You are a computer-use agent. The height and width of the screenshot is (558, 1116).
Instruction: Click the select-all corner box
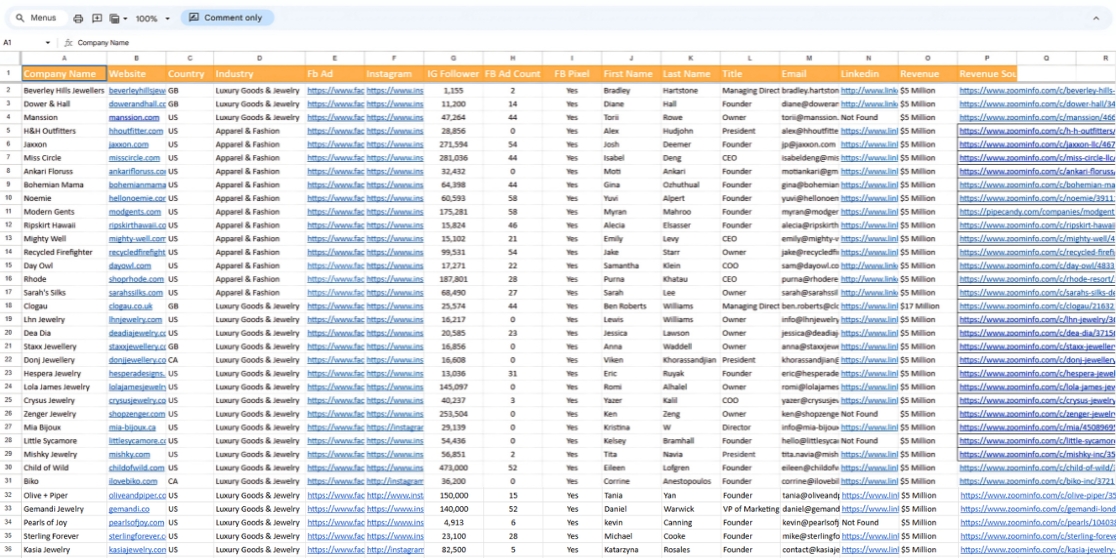pos(8,59)
